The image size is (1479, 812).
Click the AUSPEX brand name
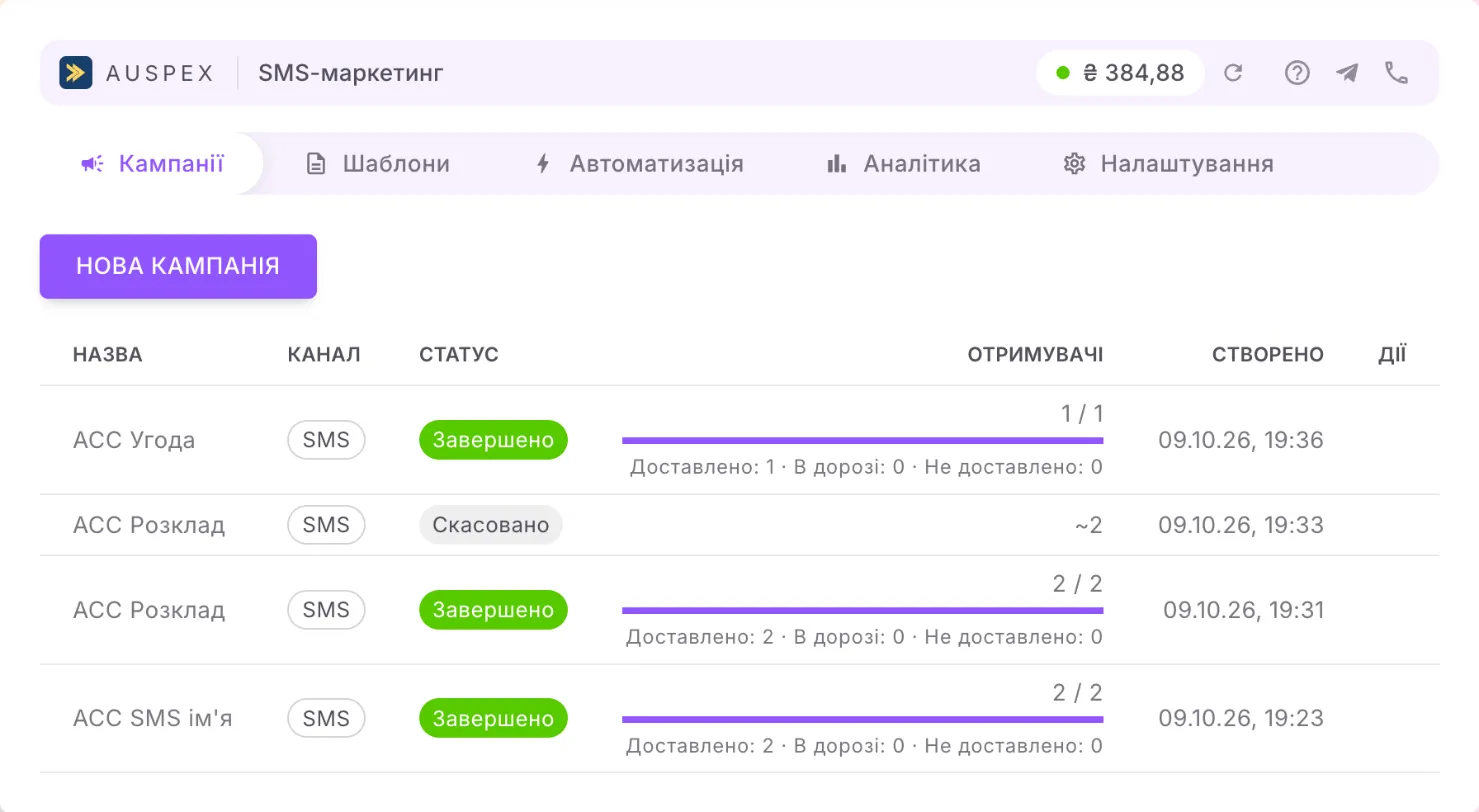[x=159, y=73]
